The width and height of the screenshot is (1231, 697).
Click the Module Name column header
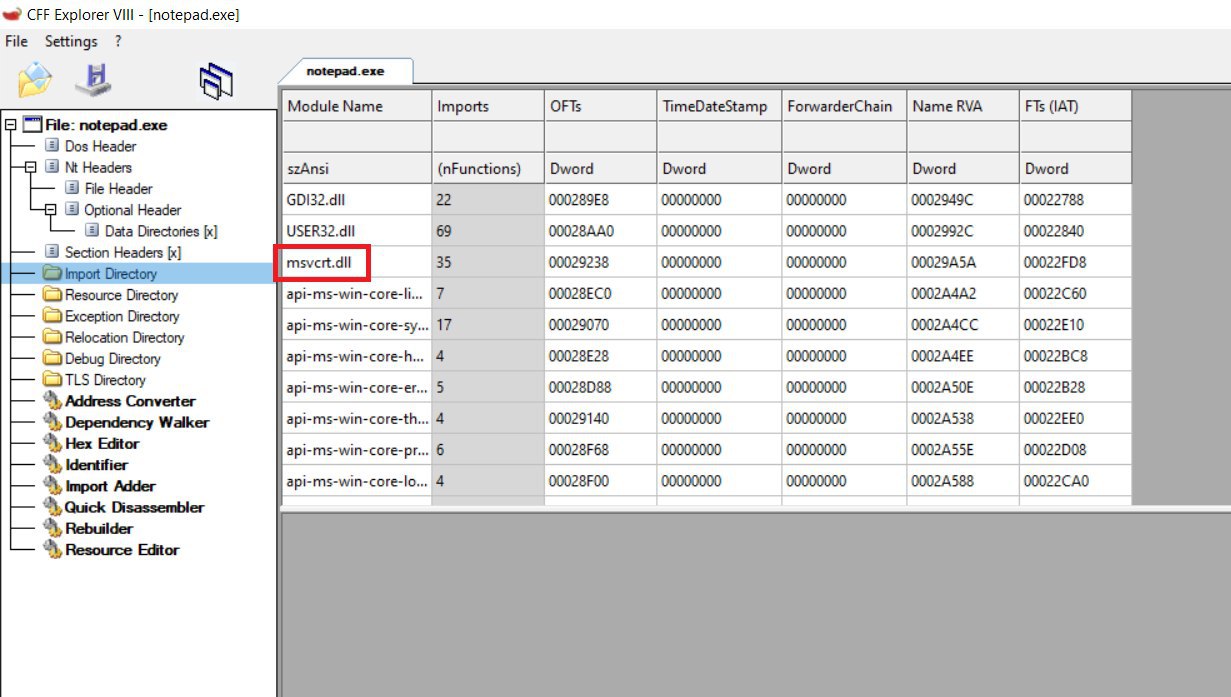coord(357,106)
